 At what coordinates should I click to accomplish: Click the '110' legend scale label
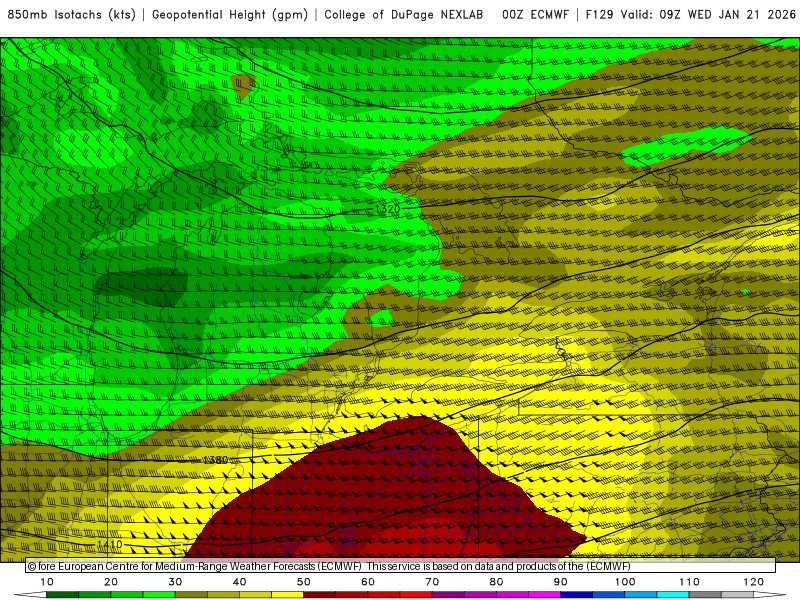[689, 582]
